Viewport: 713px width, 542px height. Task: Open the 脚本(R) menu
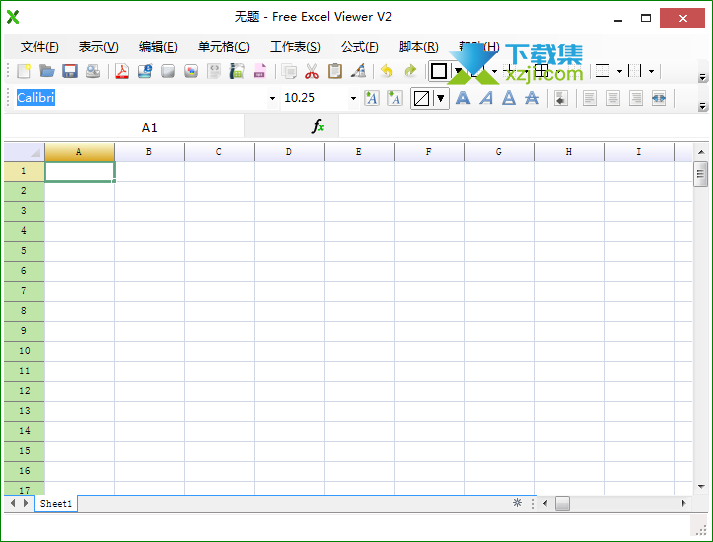[418, 46]
